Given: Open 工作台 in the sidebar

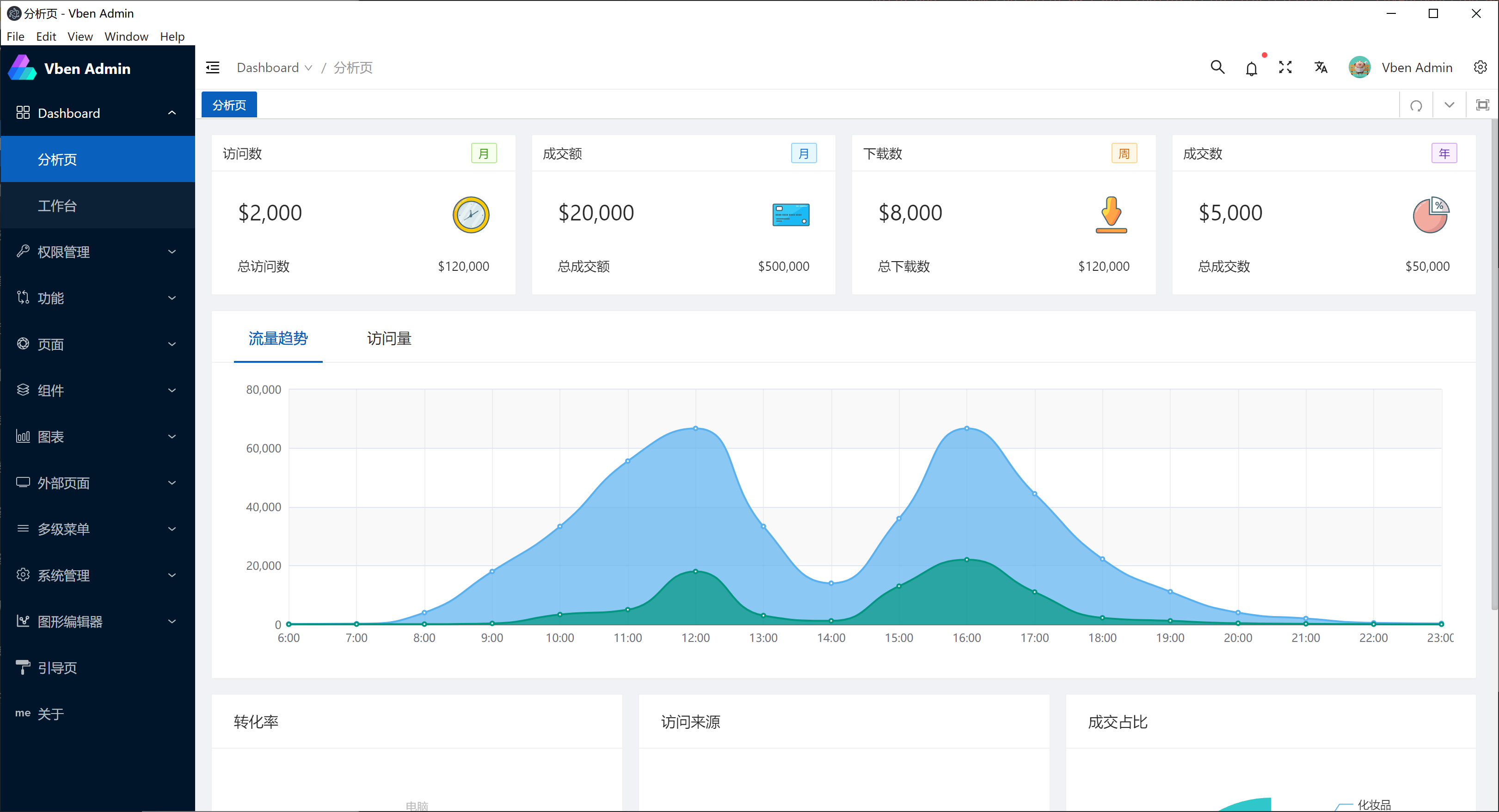Looking at the screenshot, I should click(x=57, y=205).
